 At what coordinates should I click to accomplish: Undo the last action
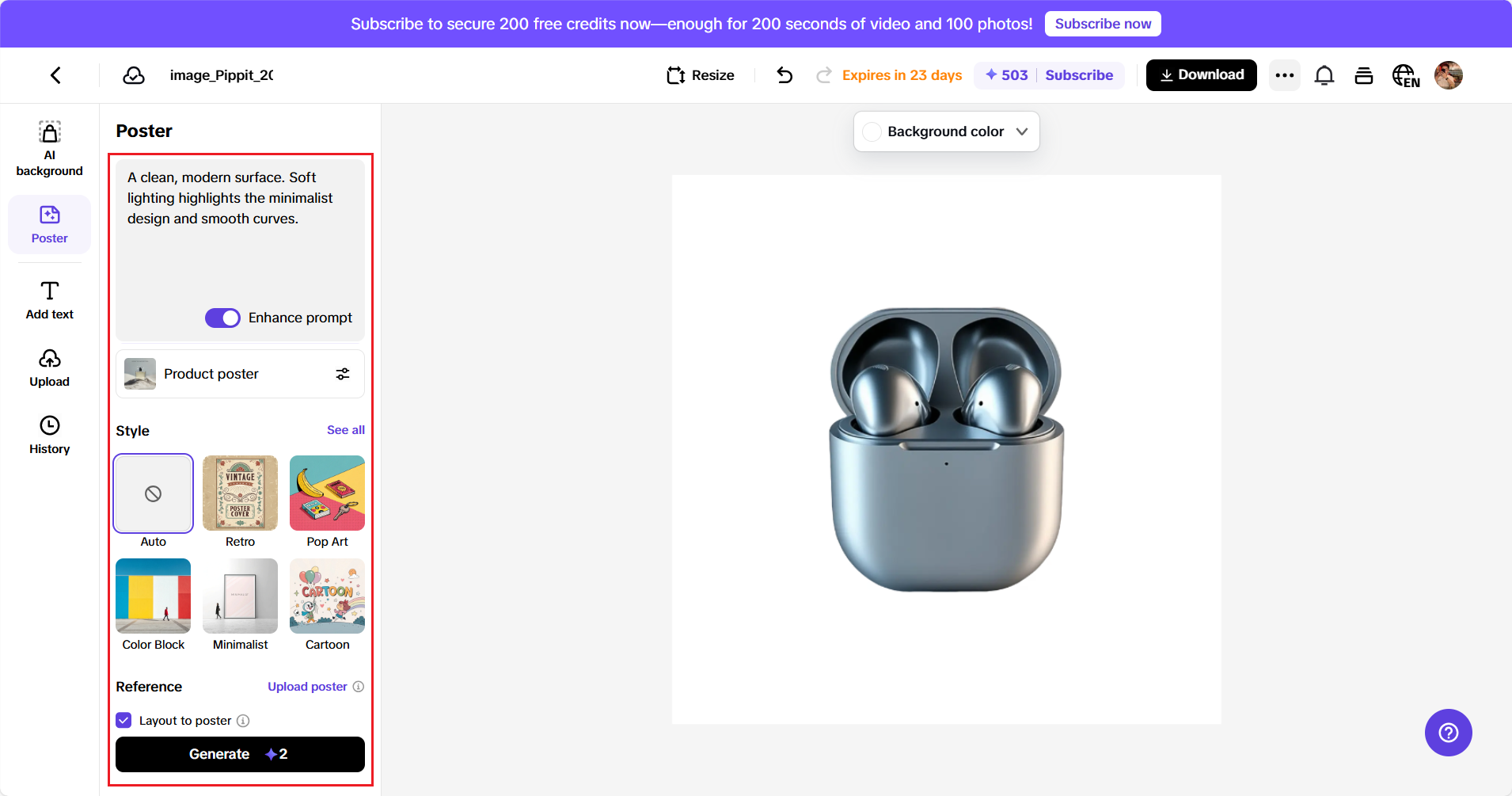coord(784,75)
